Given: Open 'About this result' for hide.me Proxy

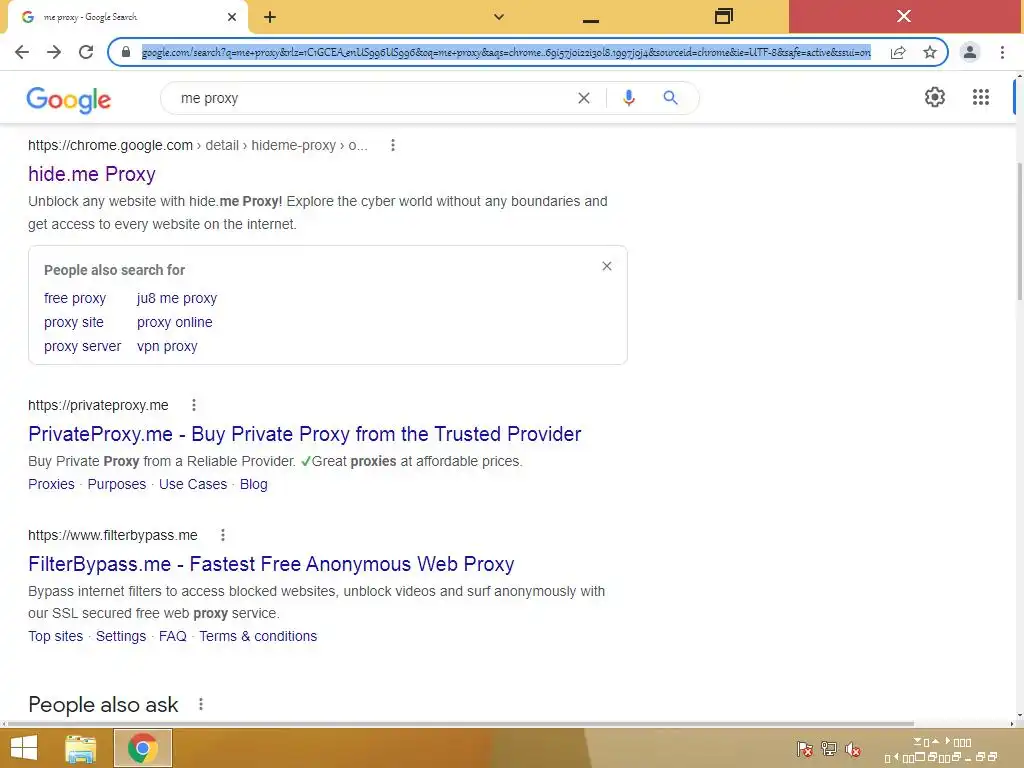Looking at the screenshot, I should [392, 145].
